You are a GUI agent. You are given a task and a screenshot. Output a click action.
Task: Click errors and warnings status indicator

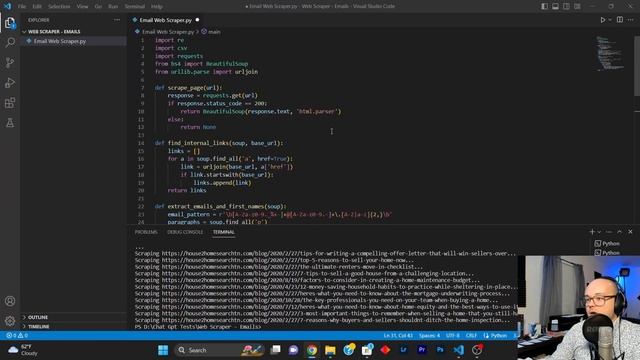17,336
